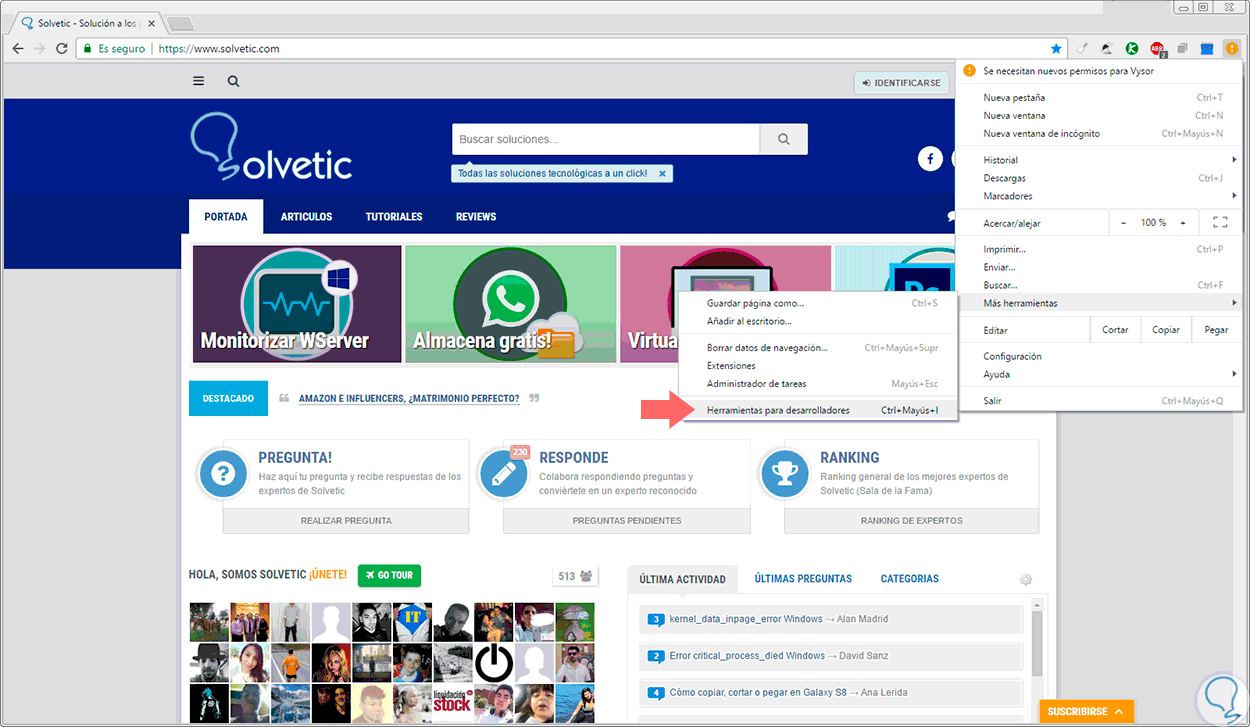The width and height of the screenshot is (1250, 727).
Task: Switch to the ARTICULOS tab
Action: pos(306,217)
